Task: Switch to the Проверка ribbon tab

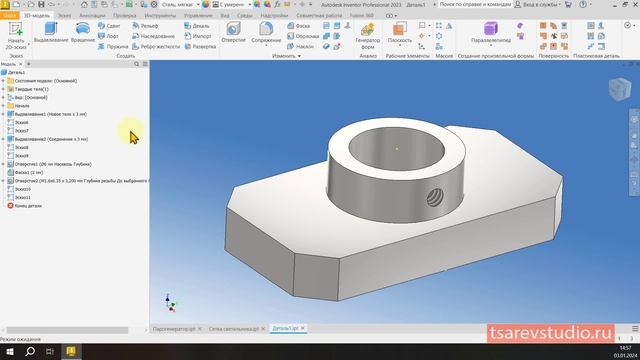Action: [x=124, y=16]
